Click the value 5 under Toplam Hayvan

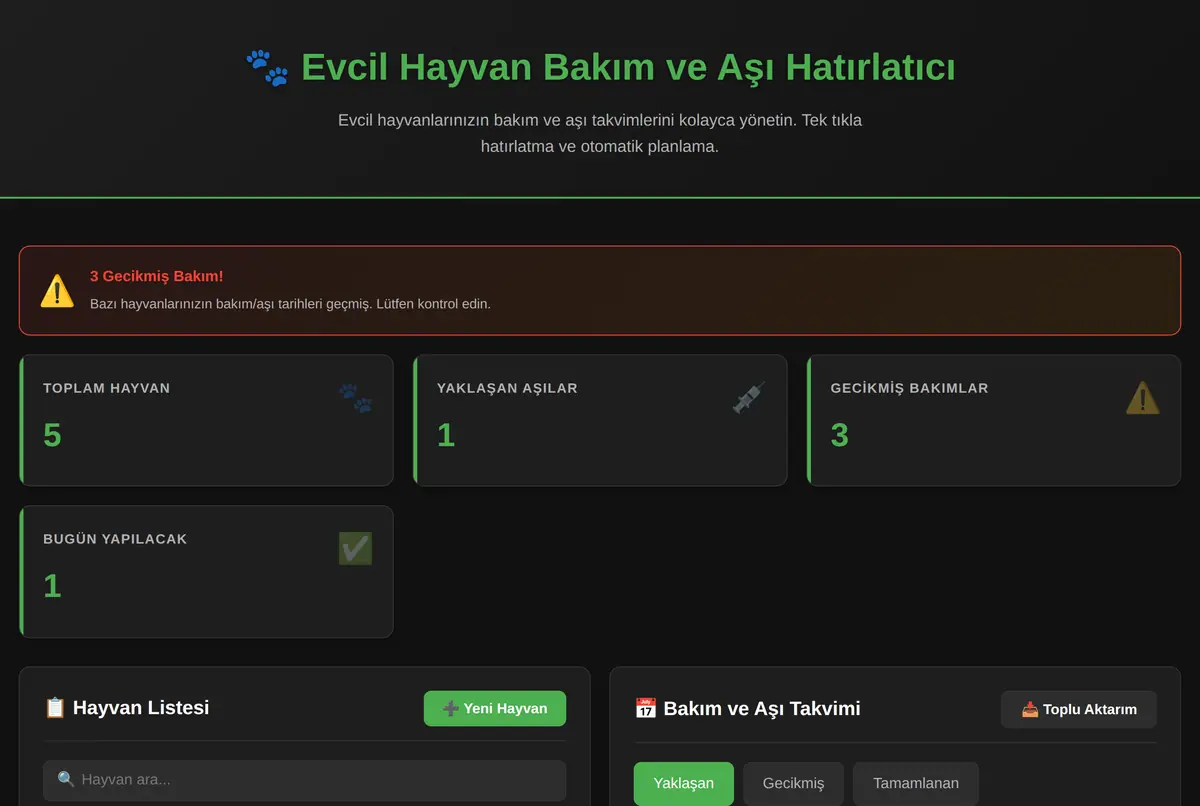pos(52,435)
